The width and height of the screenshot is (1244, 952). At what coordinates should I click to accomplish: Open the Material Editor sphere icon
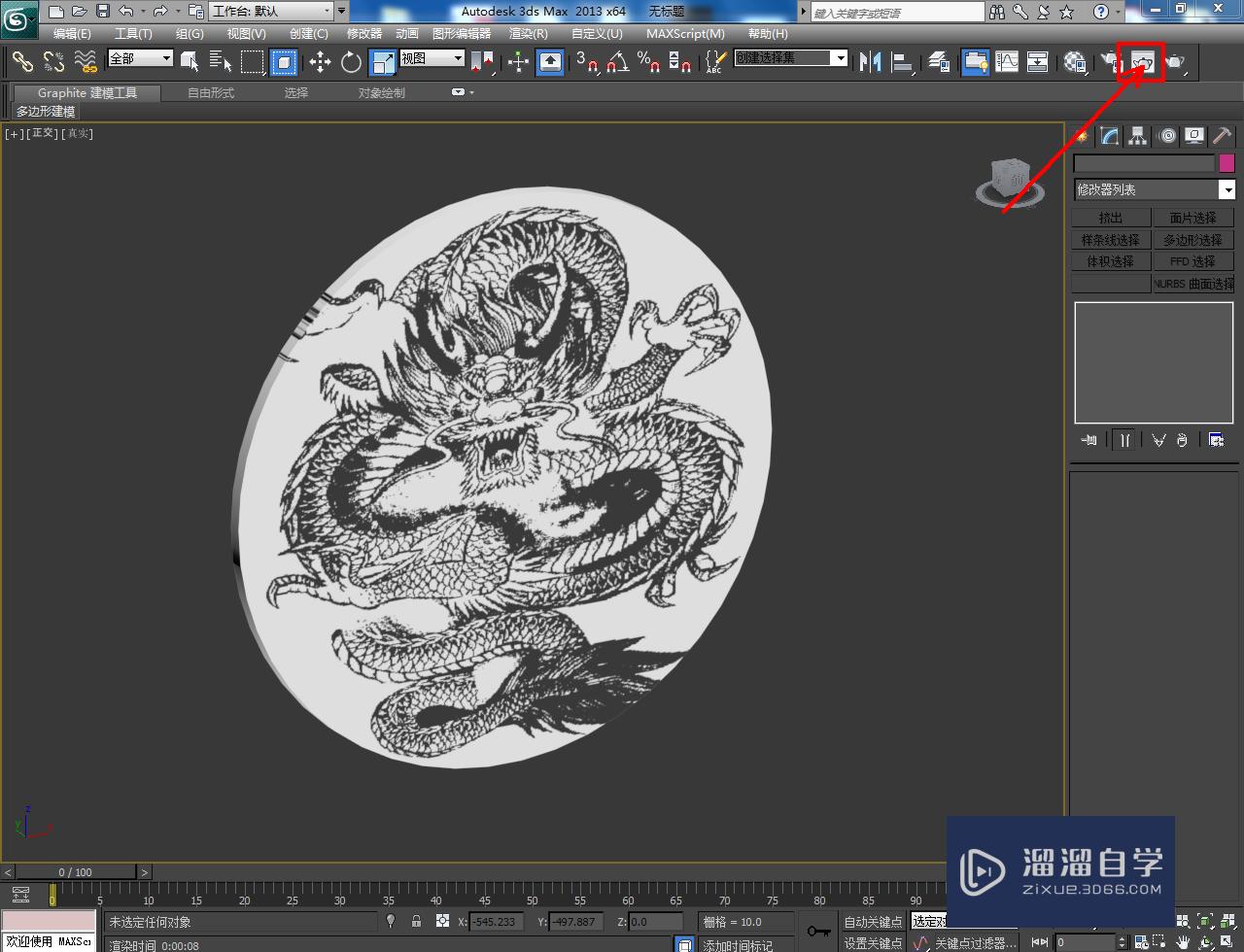[1075, 62]
